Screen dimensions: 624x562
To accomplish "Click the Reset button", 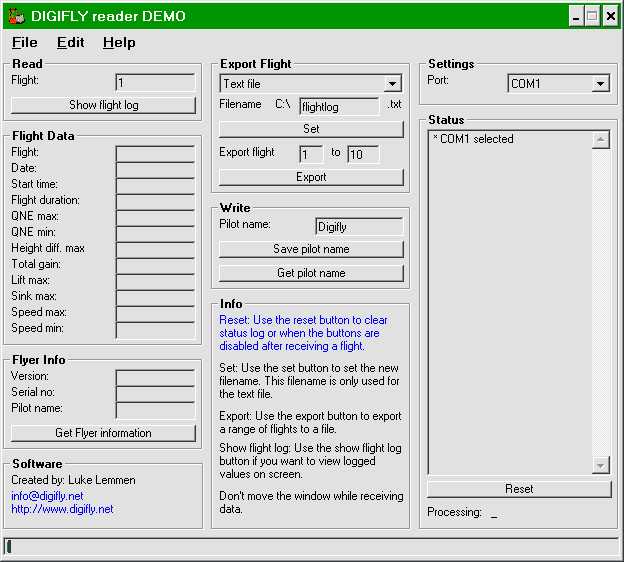I will coord(519,489).
